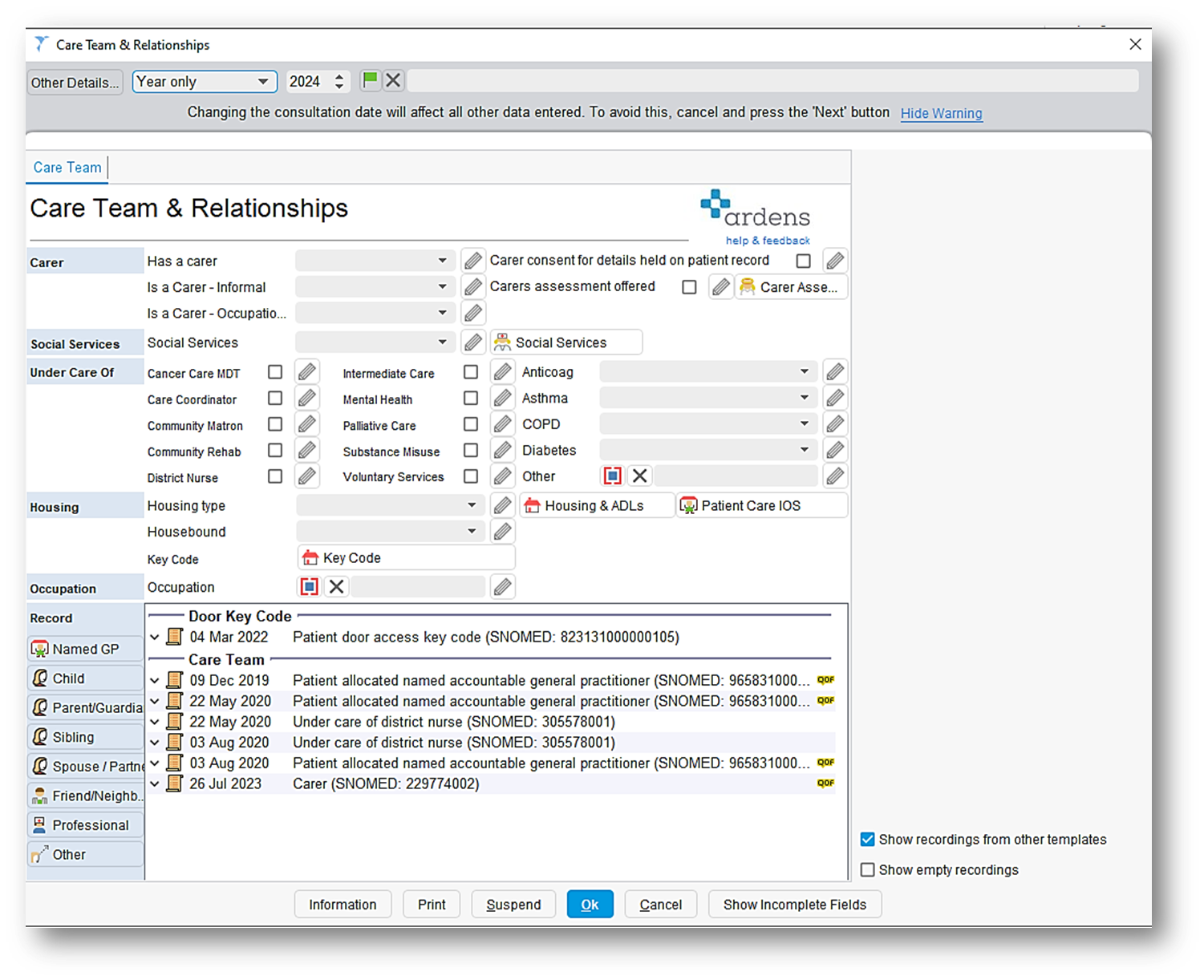Image resolution: width=1204 pixels, height=980 pixels.
Task: Open the Housing & ADLs template button
Action: point(597,505)
